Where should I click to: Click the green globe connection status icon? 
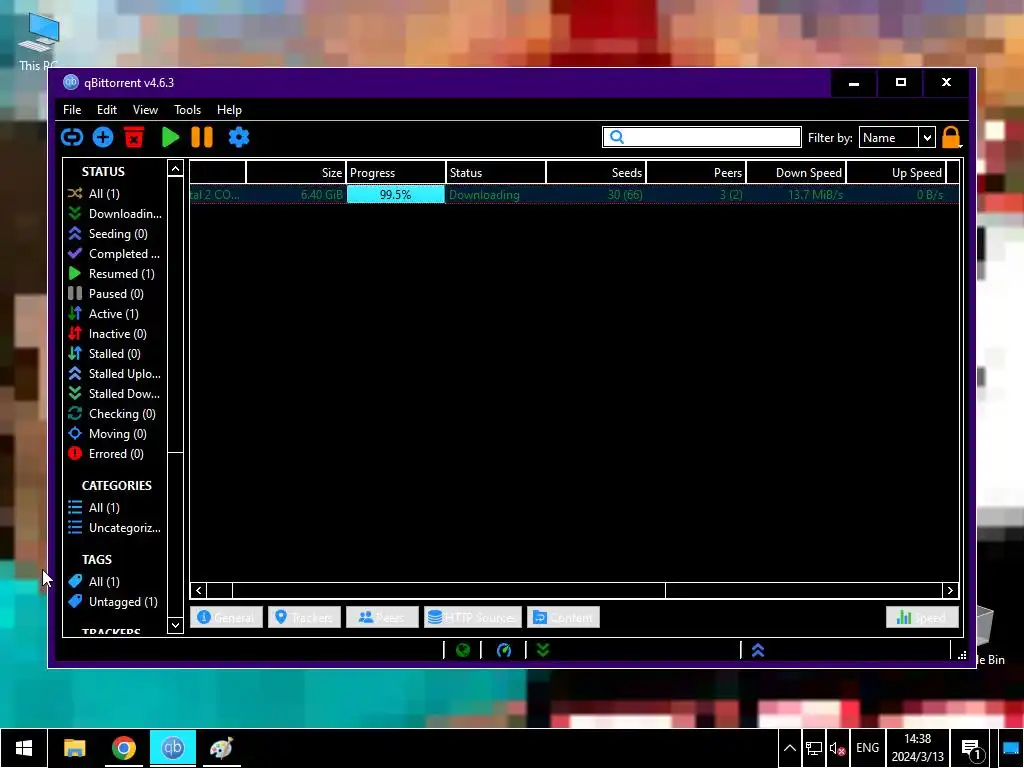[463, 650]
